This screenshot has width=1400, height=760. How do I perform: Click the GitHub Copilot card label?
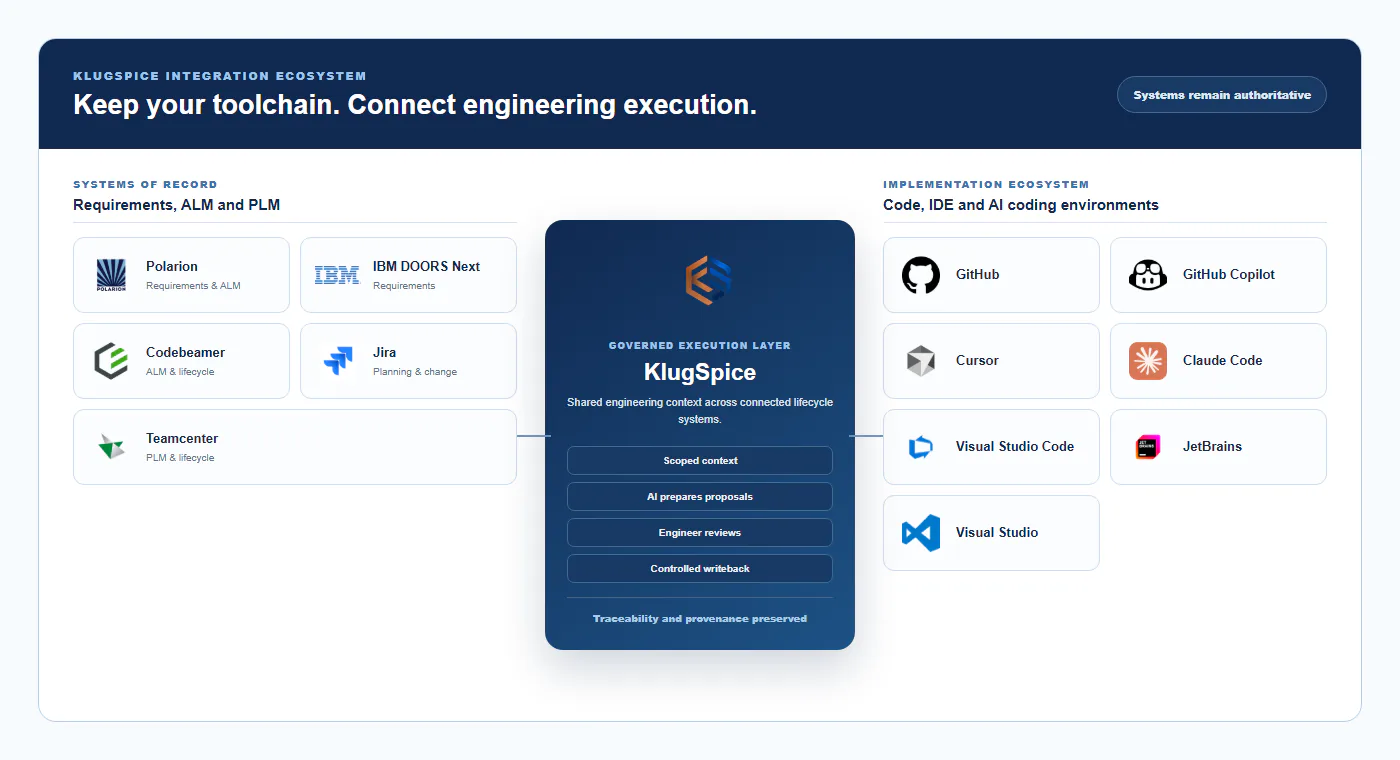(x=1229, y=275)
